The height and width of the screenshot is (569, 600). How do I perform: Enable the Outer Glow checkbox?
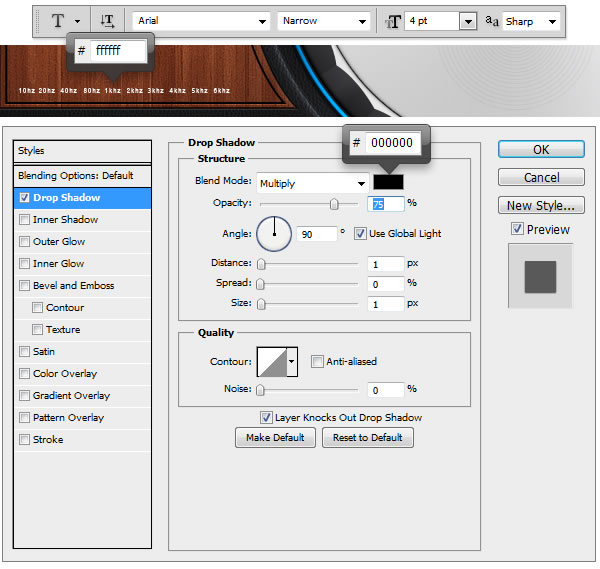24,241
